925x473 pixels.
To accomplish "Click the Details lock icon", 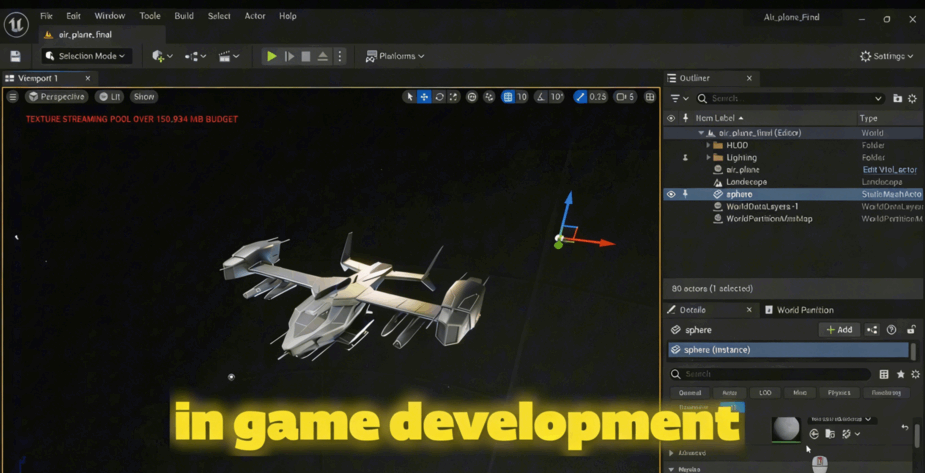I will [x=911, y=330].
